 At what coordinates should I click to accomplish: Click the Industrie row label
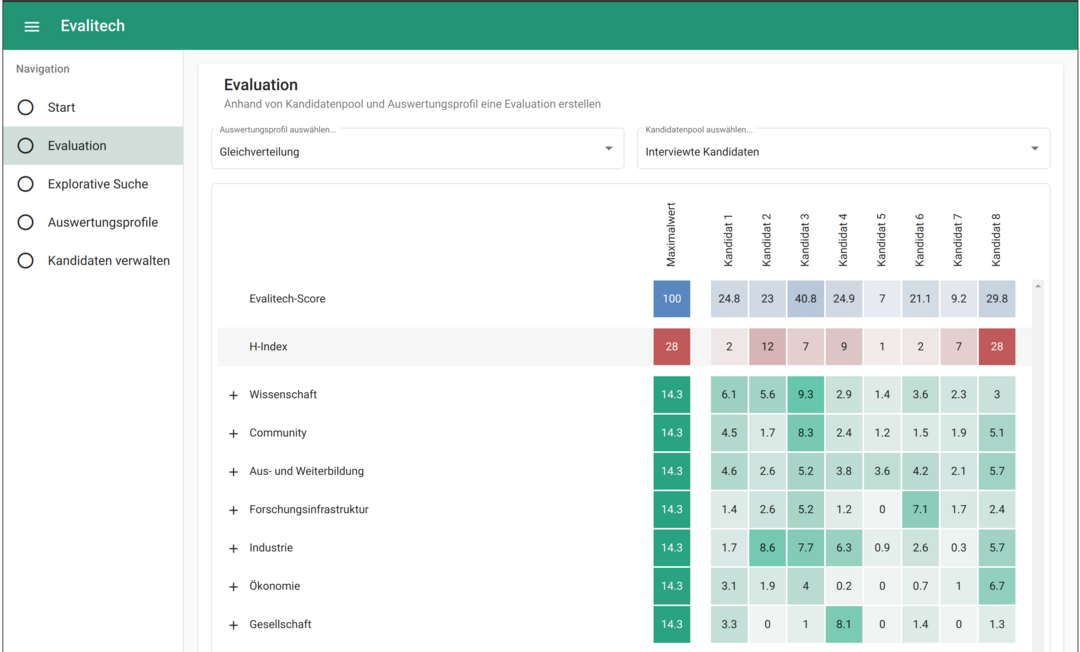click(271, 548)
